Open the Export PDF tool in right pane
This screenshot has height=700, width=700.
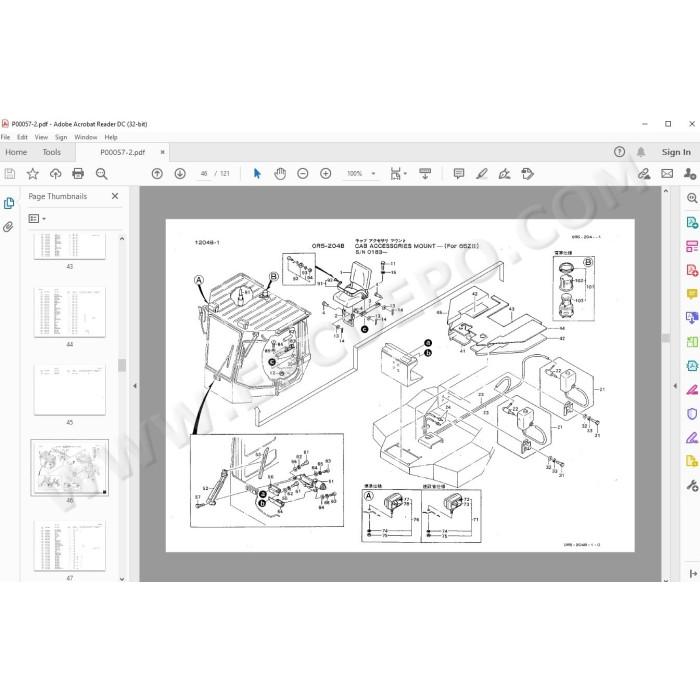coord(692,222)
